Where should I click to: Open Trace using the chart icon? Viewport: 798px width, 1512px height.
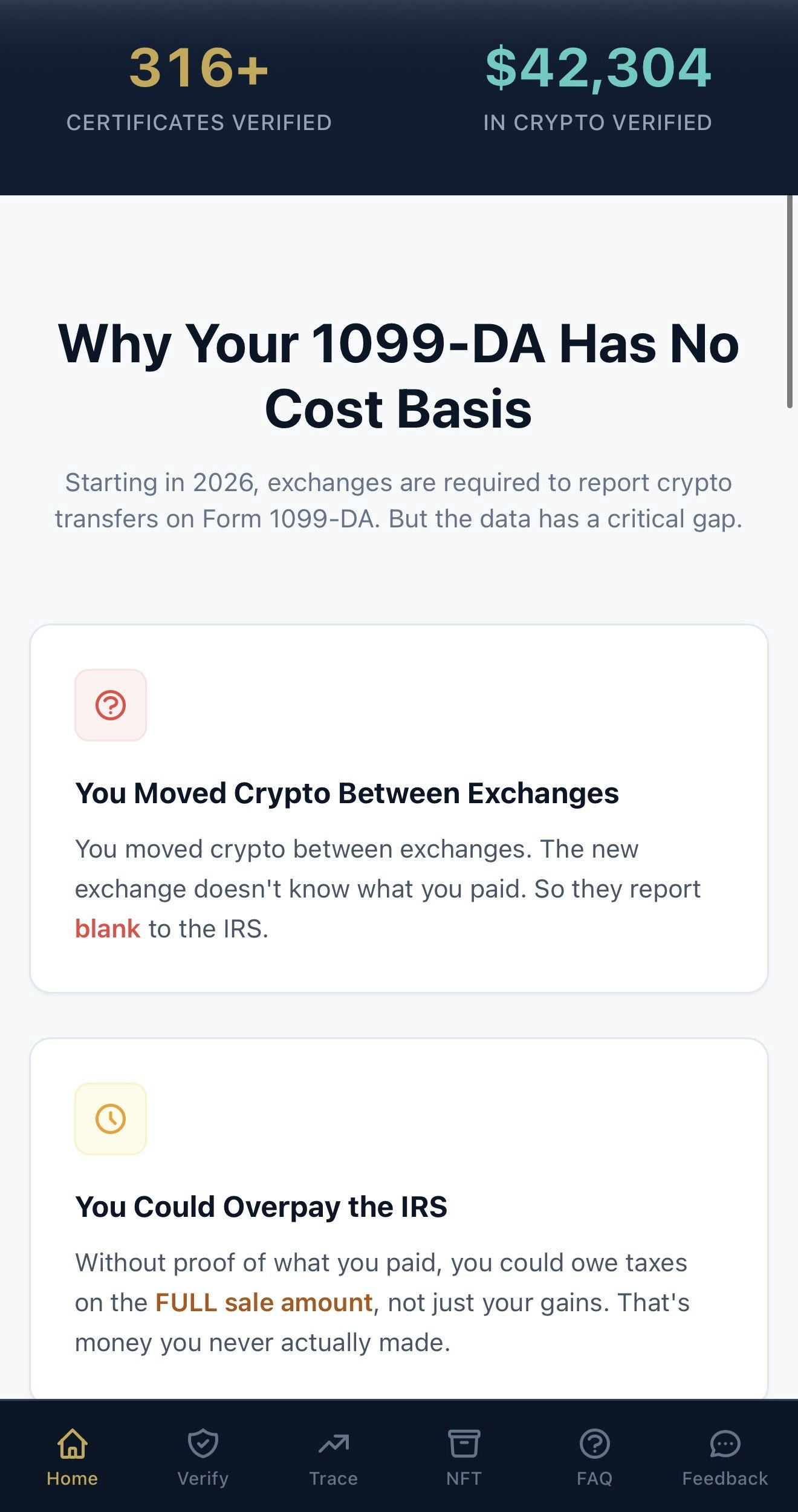click(x=334, y=1442)
